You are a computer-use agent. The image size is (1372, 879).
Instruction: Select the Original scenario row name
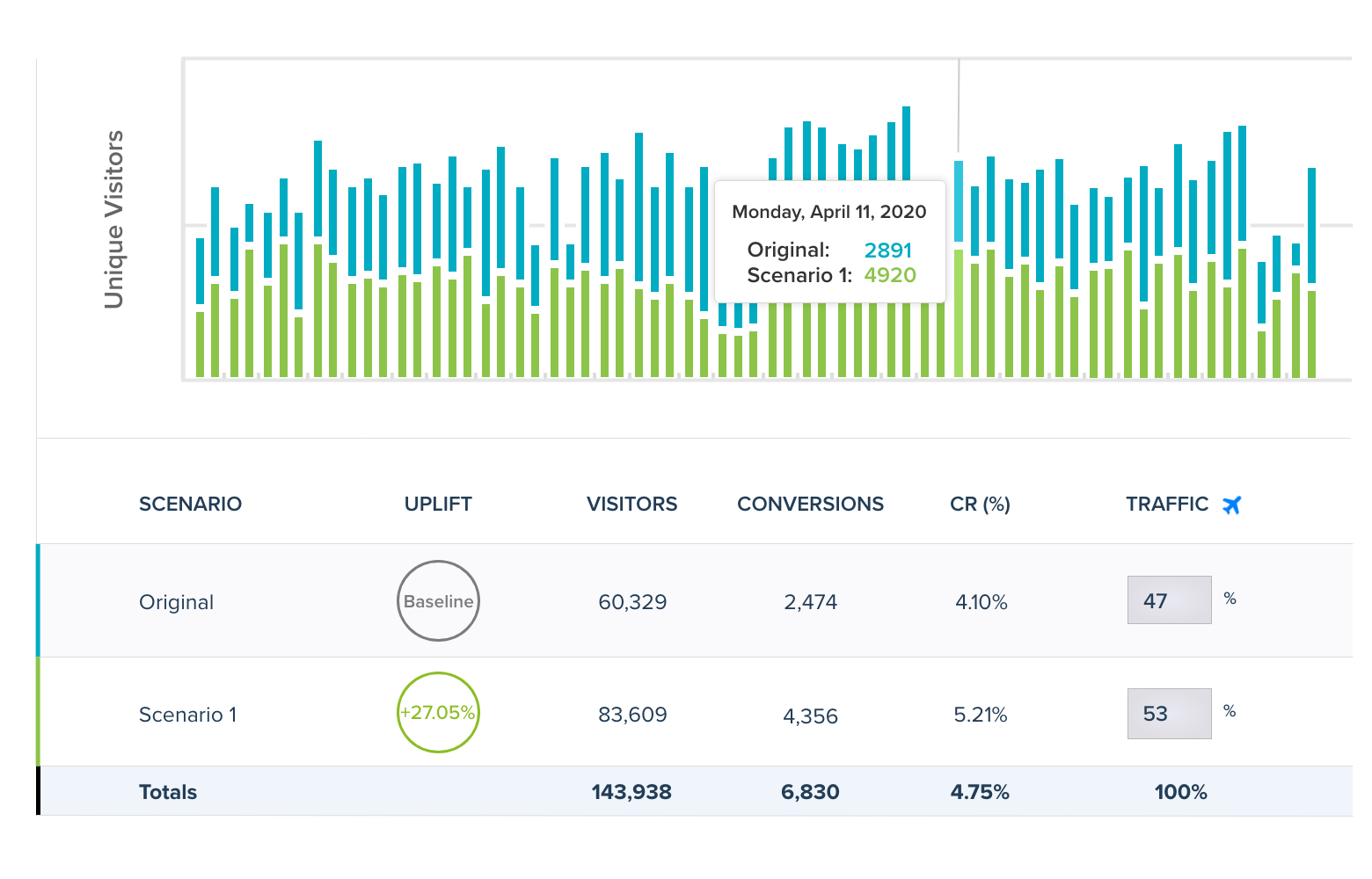click(x=176, y=602)
